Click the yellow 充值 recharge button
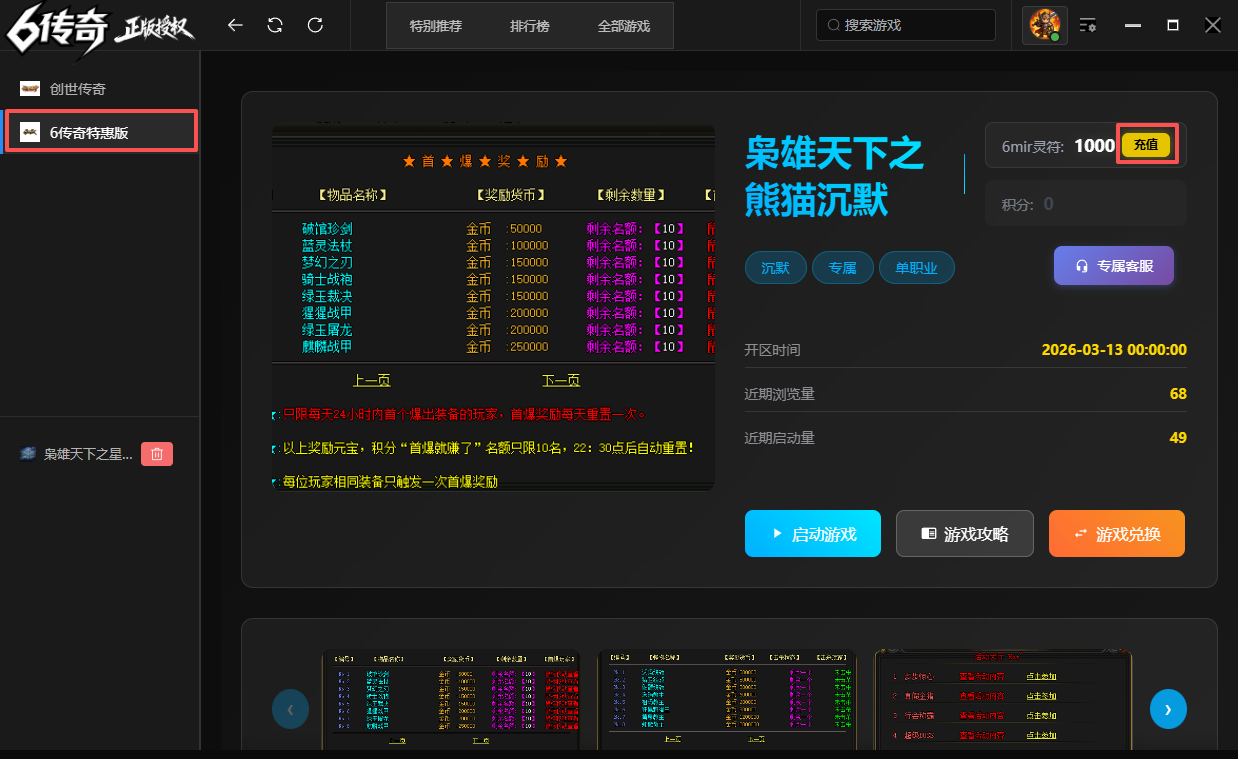Image resolution: width=1238 pixels, height=759 pixels. [x=1146, y=144]
